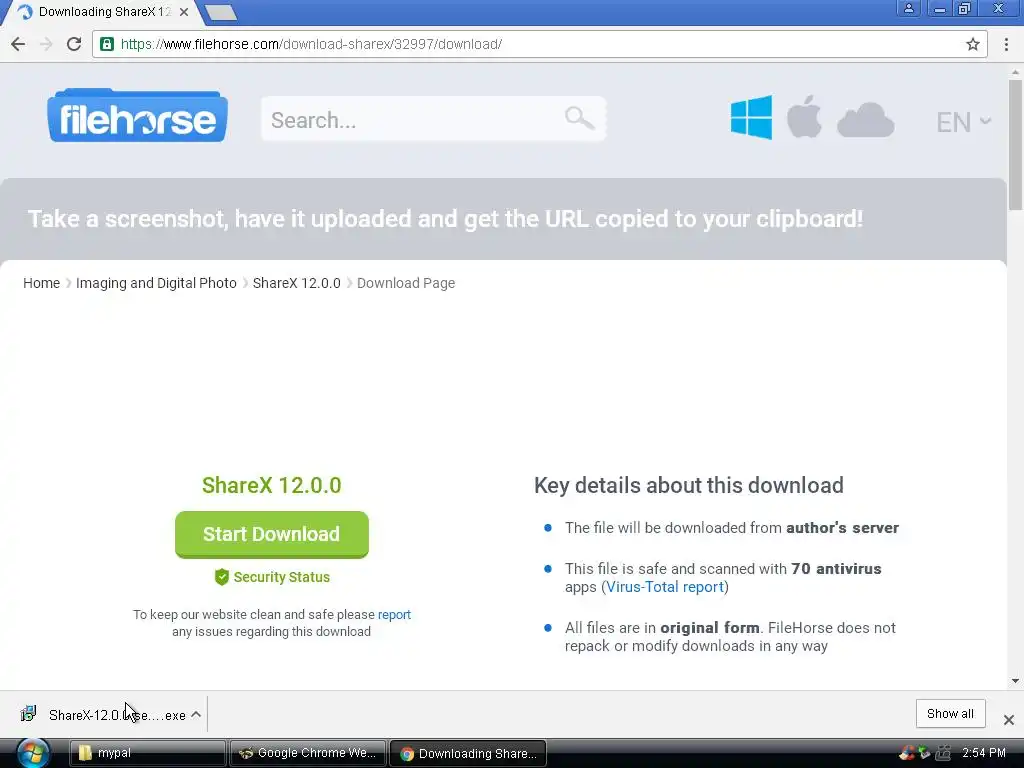Bookmark this page with star icon

point(972,44)
